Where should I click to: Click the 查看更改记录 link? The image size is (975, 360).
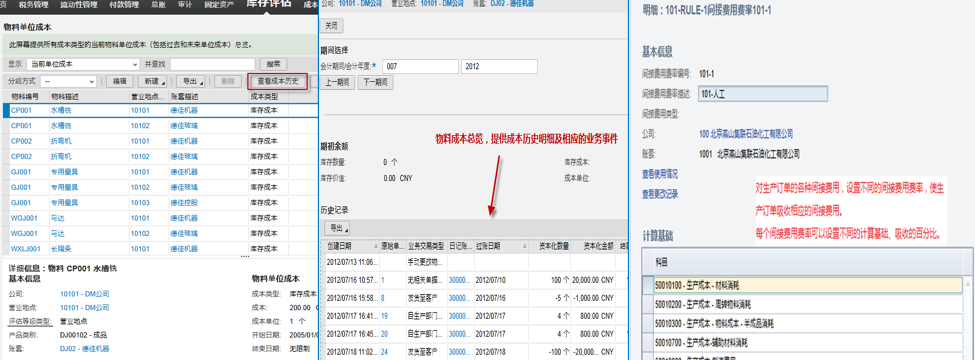660,194
